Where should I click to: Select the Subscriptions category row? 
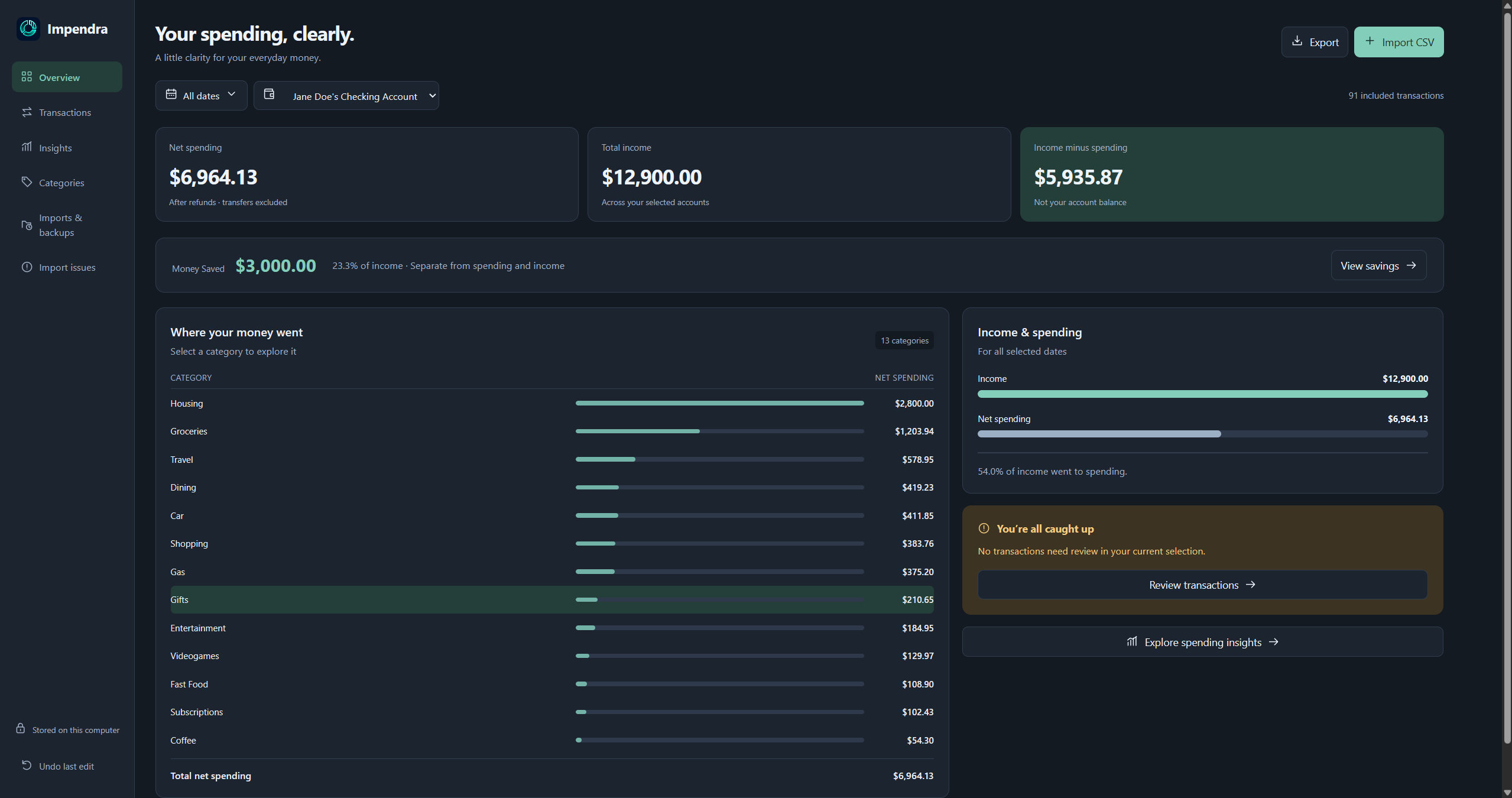point(552,712)
